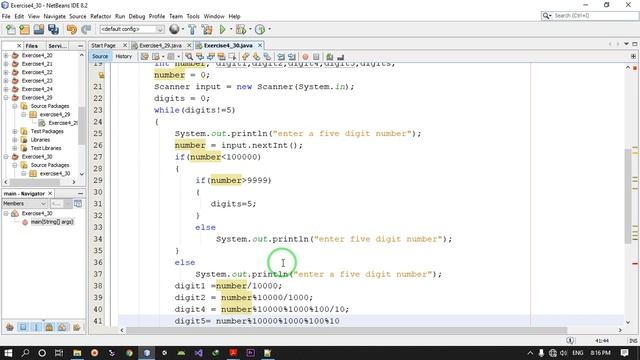Click the Toggle Highlight Search editor icon
The height and width of the screenshot is (360, 640).
pos(222,57)
